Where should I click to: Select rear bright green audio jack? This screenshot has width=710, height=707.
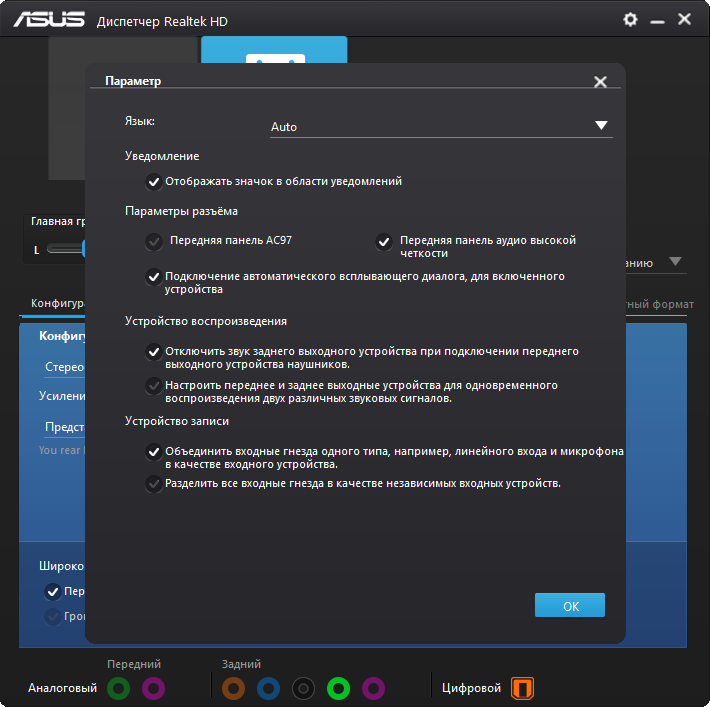(338, 688)
